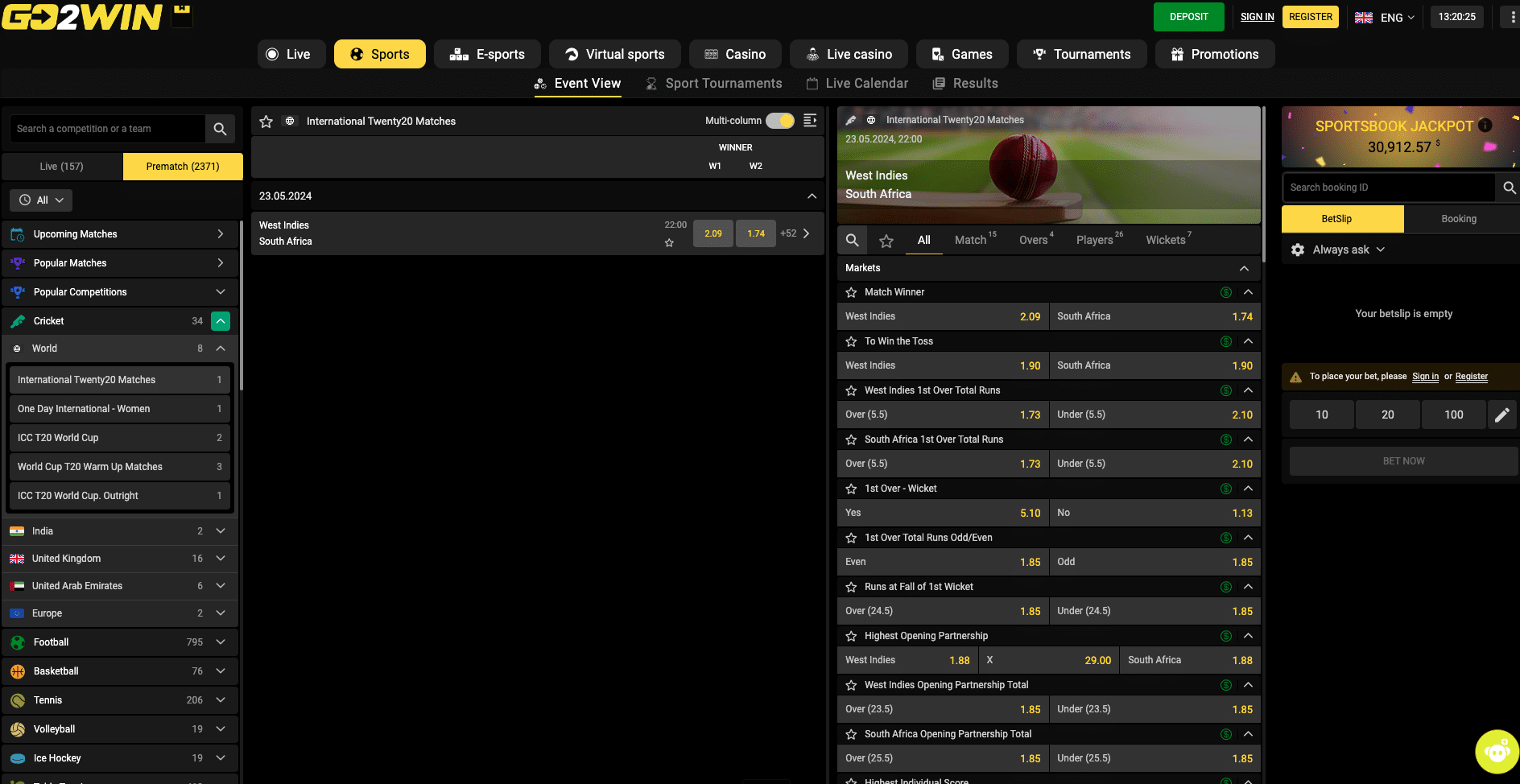Image resolution: width=1520 pixels, height=784 pixels.
Task: Open the Casino menu
Action: click(x=735, y=54)
